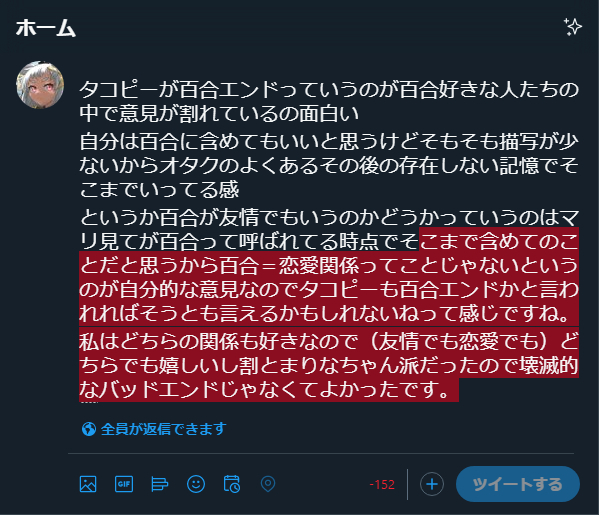Click highlighted line starting 私はどちらの関係も
This screenshot has width=599, height=515.
329,341
